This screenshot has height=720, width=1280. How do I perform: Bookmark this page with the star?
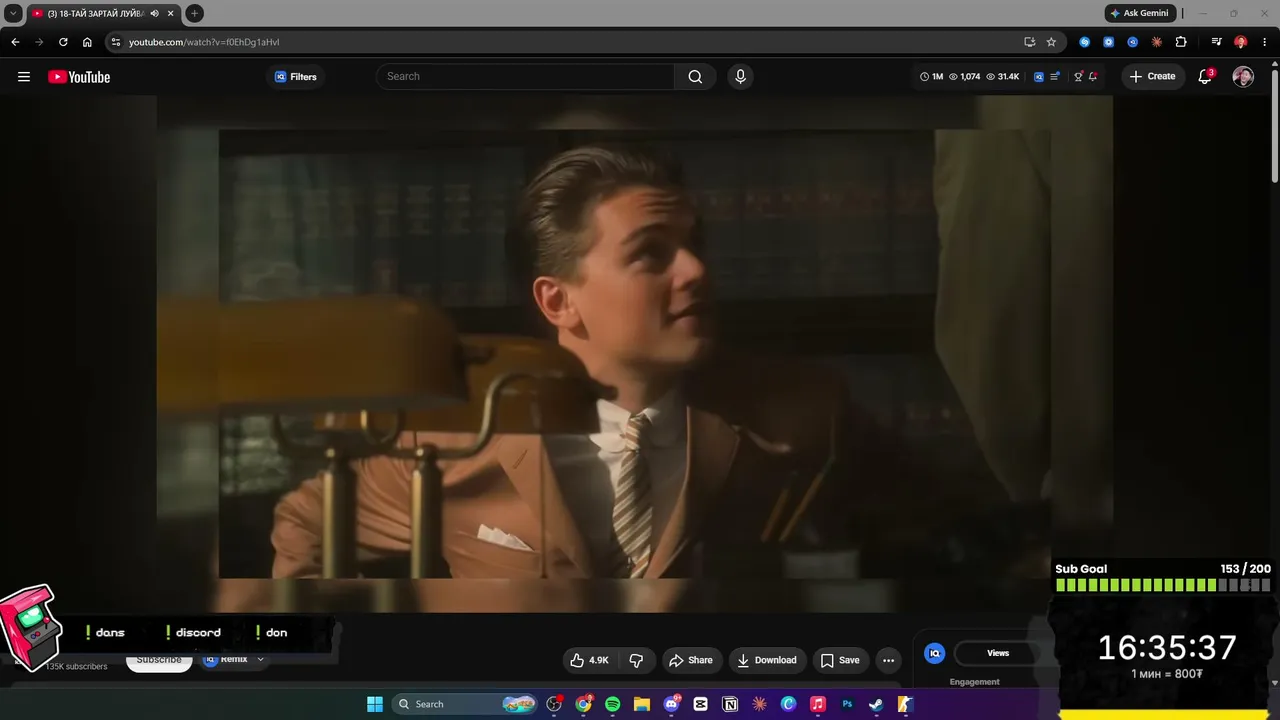click(x=1051, y=42)
